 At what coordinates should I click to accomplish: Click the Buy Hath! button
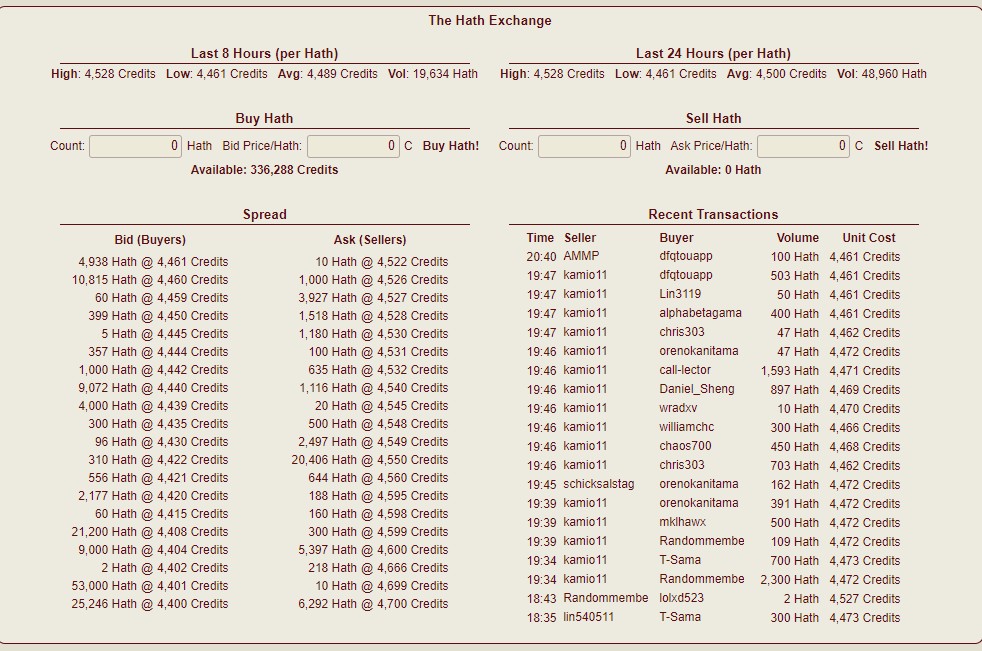(x=450, y=146)
